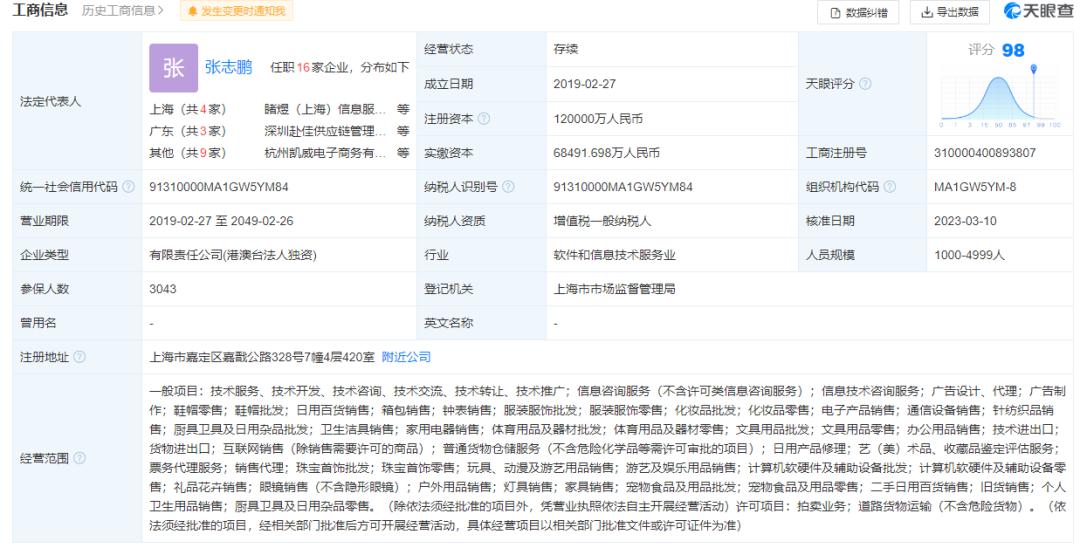Click business term 2019-02-27 至 2049-02-26
1080x548 pixels.
click(x=221, y=221)
